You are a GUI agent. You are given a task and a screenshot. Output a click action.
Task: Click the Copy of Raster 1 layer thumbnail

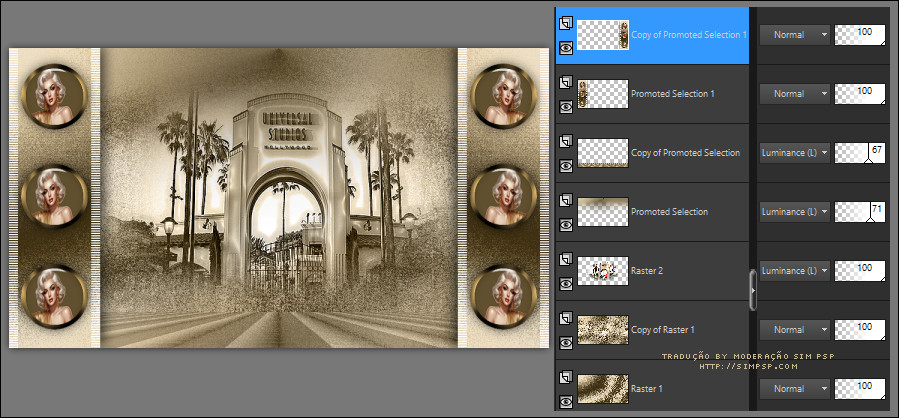pyautogui.click(x=603, y=329)
